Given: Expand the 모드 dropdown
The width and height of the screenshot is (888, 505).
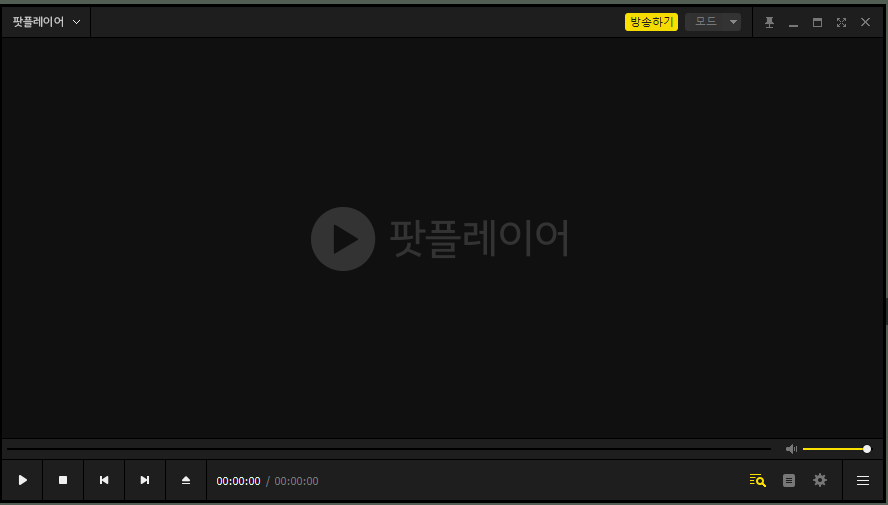Looking at the screenshot, I should [713, 22].
